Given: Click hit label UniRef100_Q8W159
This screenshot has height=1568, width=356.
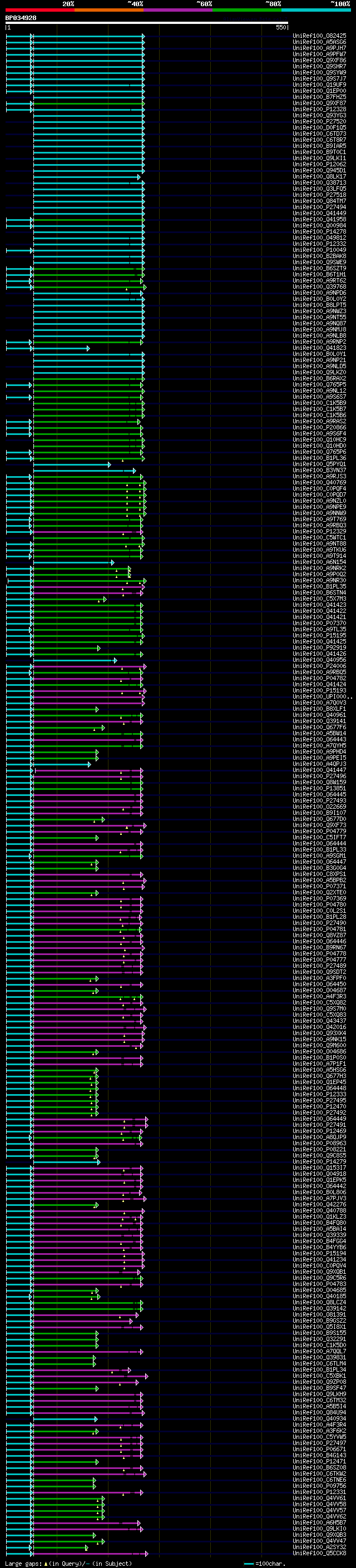Looking at the screenshot, I should coord(319,782).
